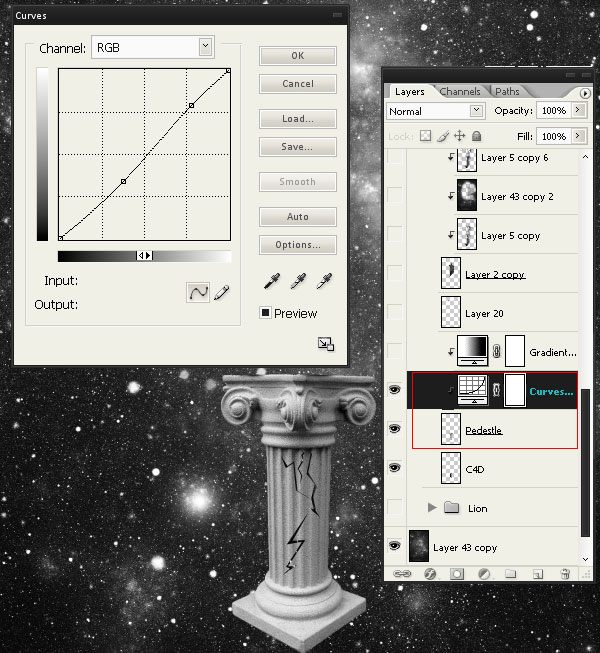Toggle the gradient bar direction arrows
This screenshot has height=653, width=600.
144,255
